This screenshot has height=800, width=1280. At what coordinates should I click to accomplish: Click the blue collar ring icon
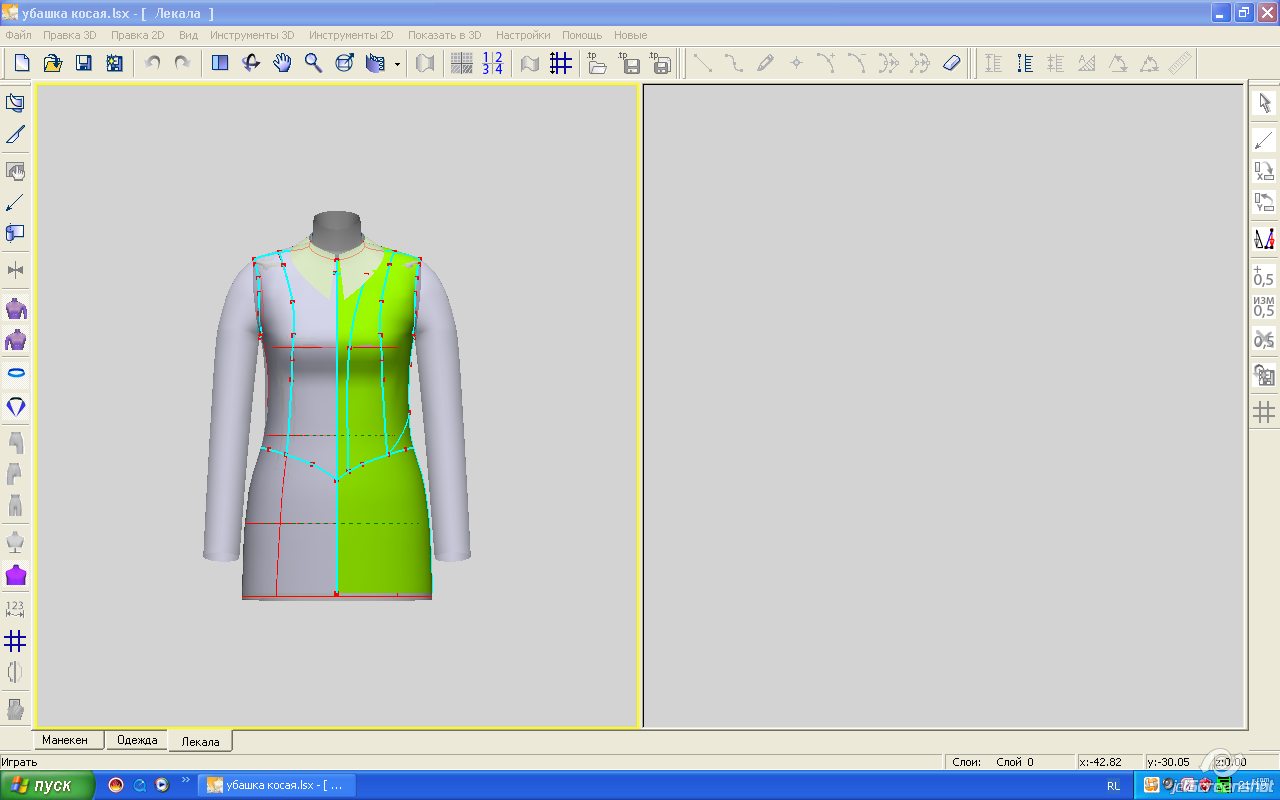point(15,373)
